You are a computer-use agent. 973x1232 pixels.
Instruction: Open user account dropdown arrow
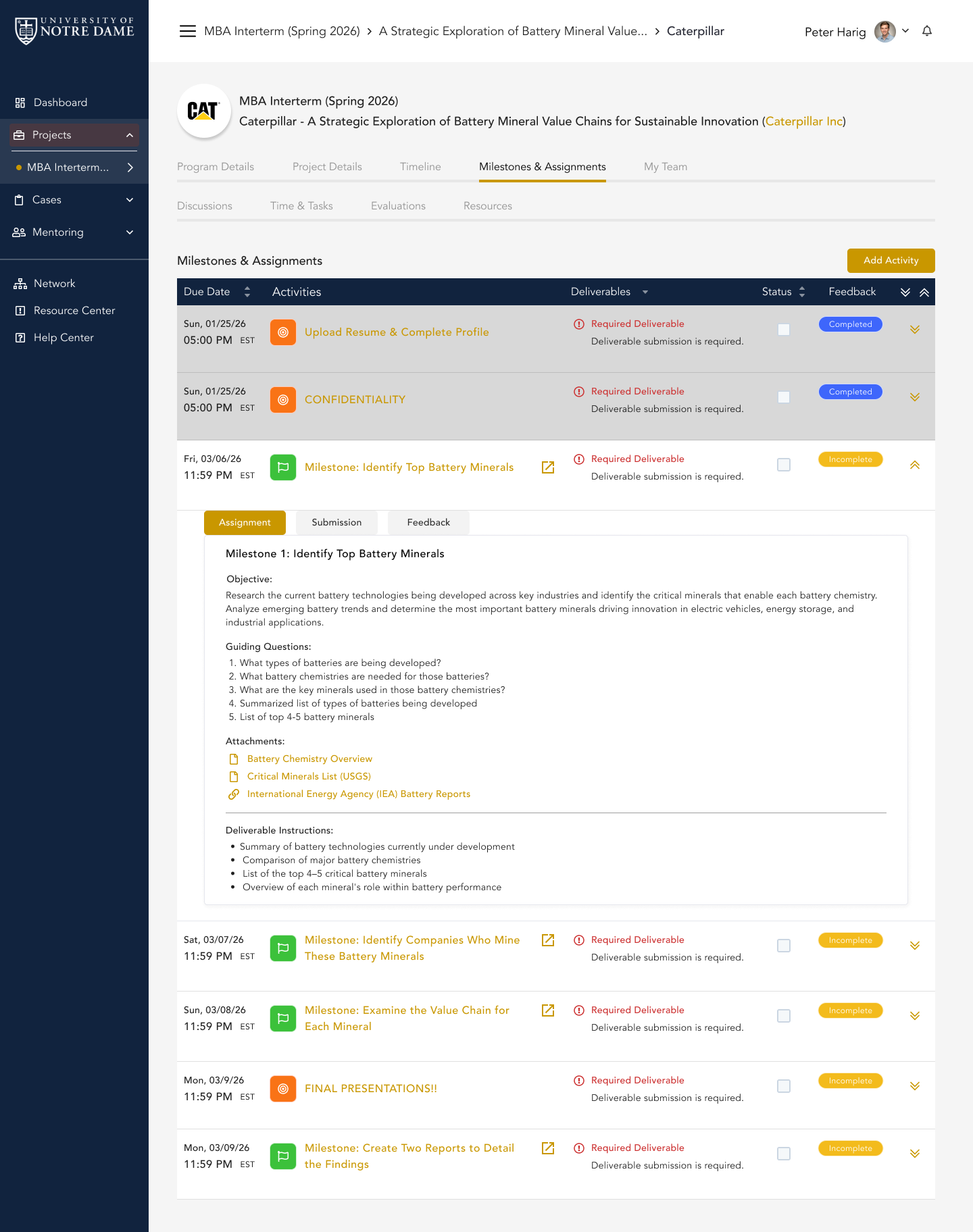[905, 31]
